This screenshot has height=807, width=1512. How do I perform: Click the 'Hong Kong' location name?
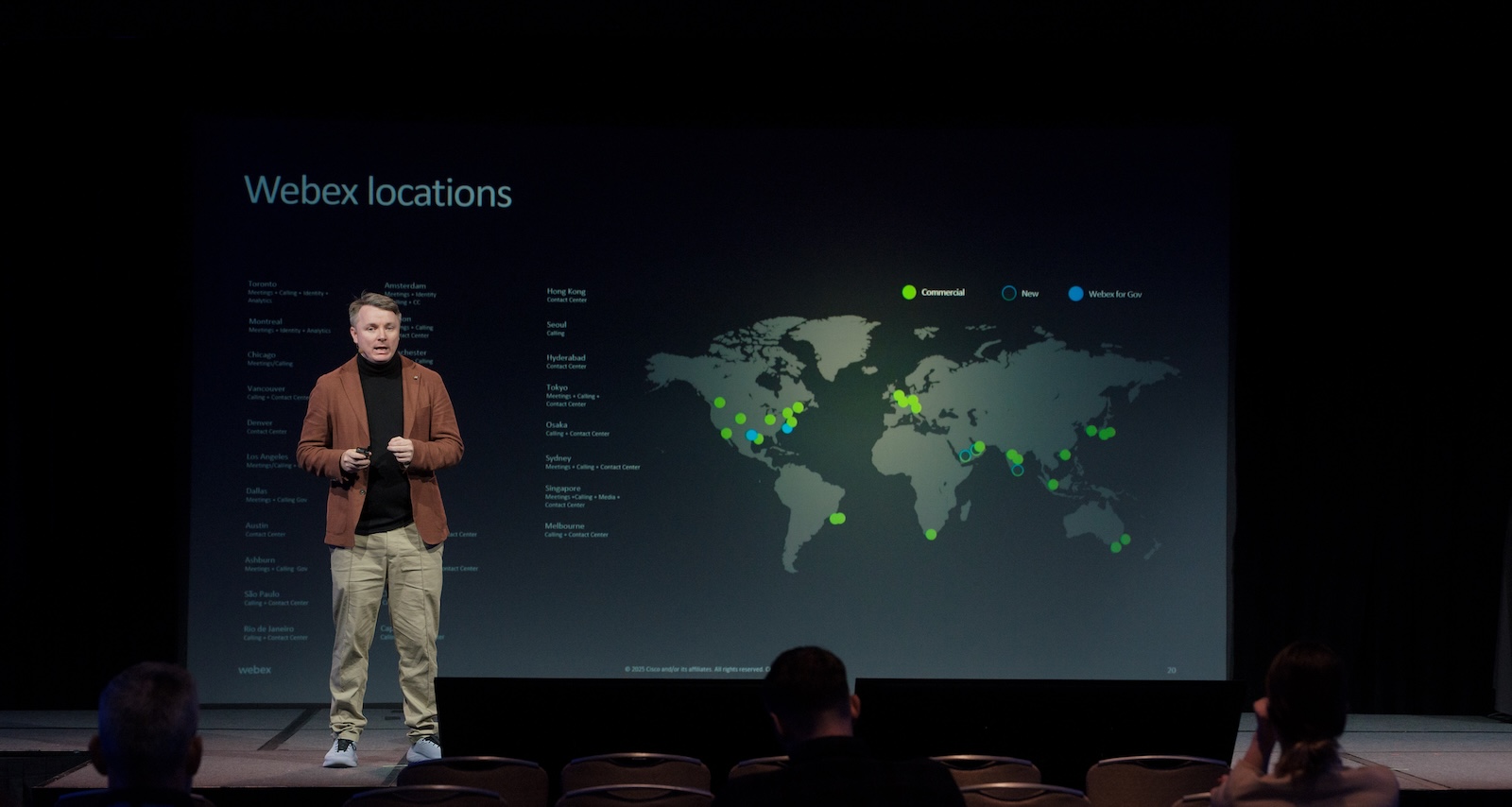click(566, 291)
